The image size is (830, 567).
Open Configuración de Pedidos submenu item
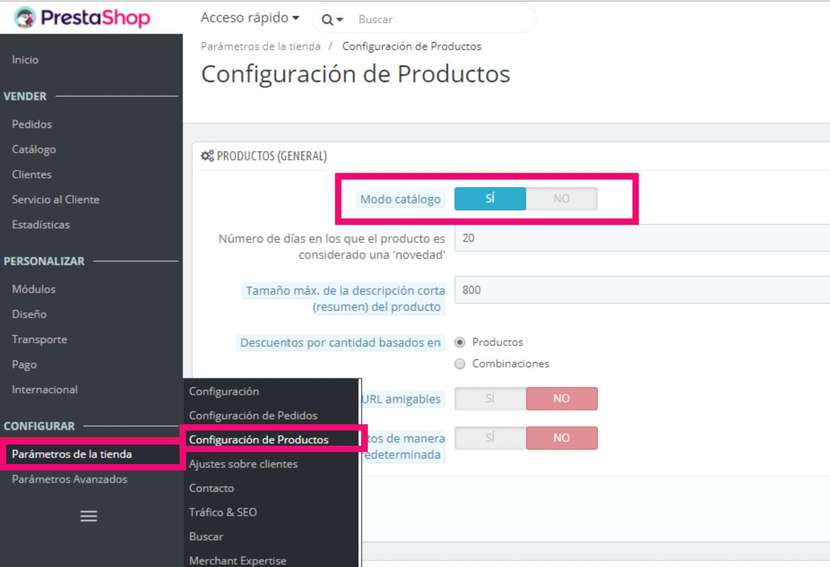253,415
